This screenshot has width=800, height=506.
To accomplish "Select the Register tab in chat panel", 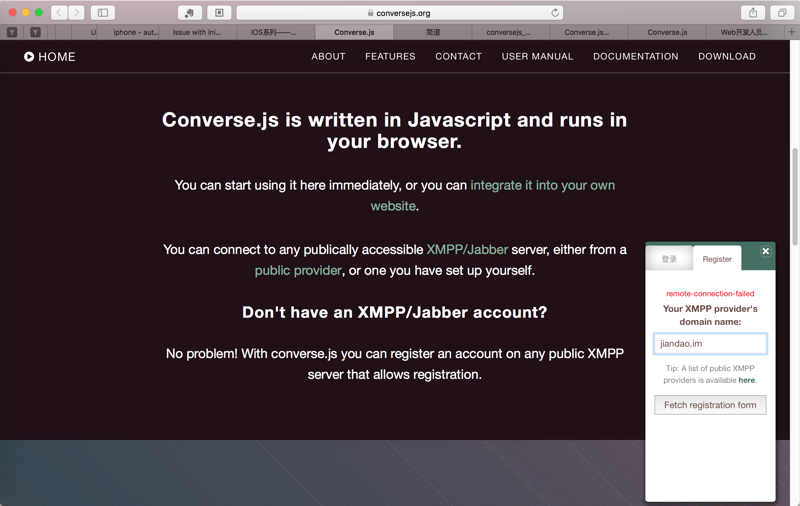I will coord(717,259).
